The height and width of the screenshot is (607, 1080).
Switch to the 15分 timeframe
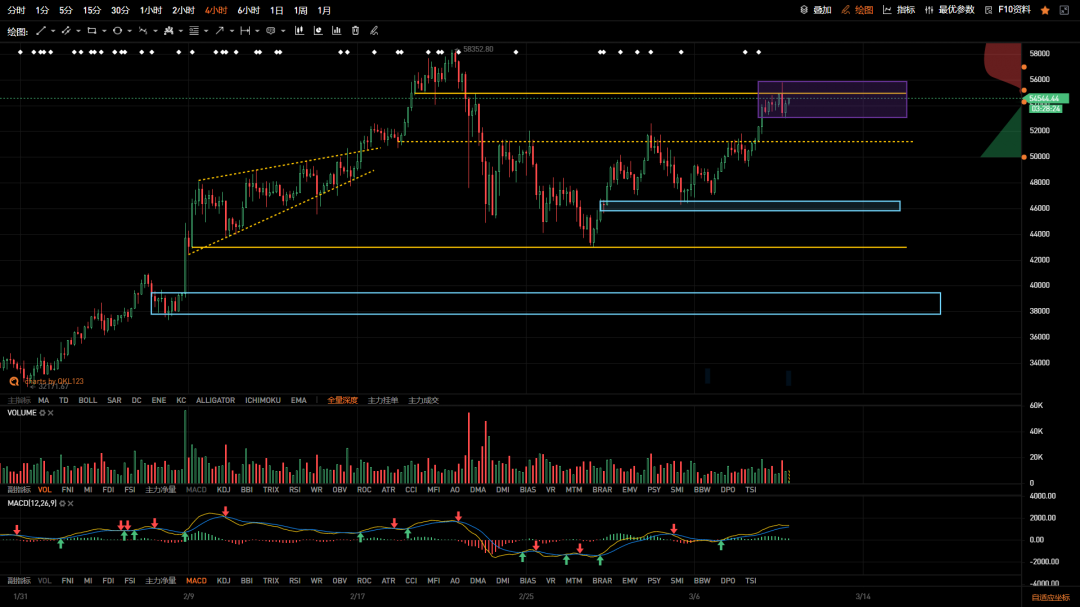[92, 10]
